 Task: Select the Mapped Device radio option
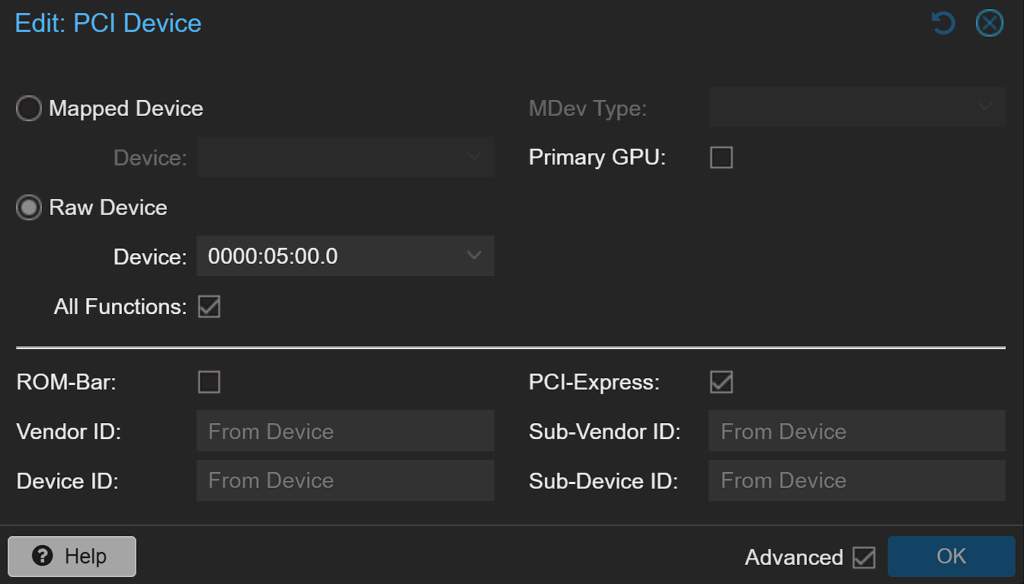click(x=29, y=109)
